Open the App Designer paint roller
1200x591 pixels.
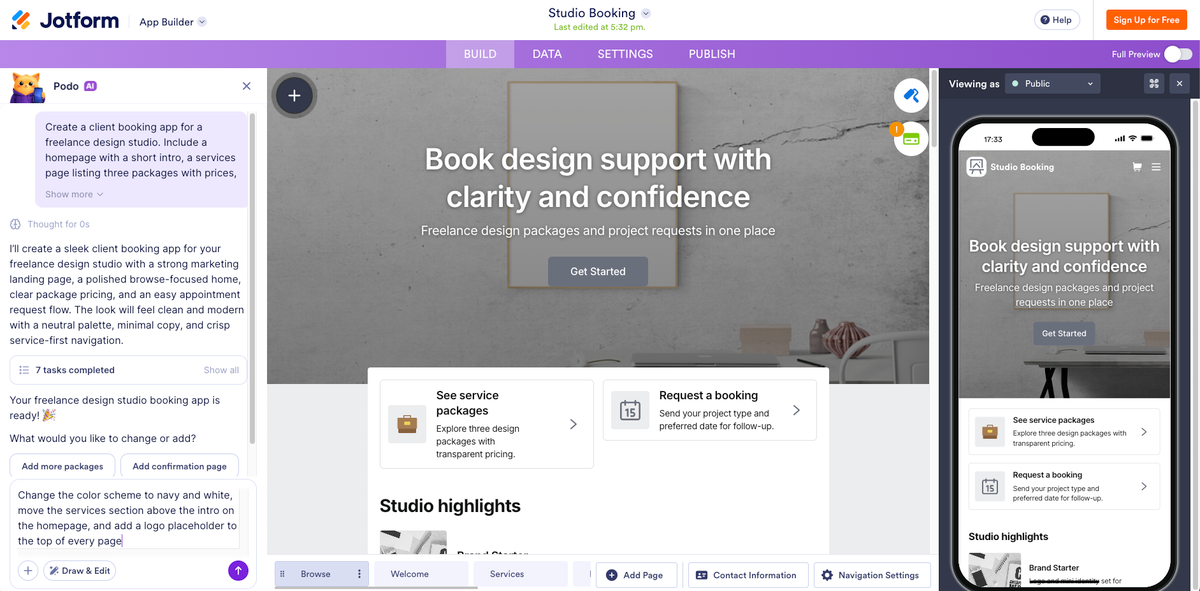click(x=911, y=96)
